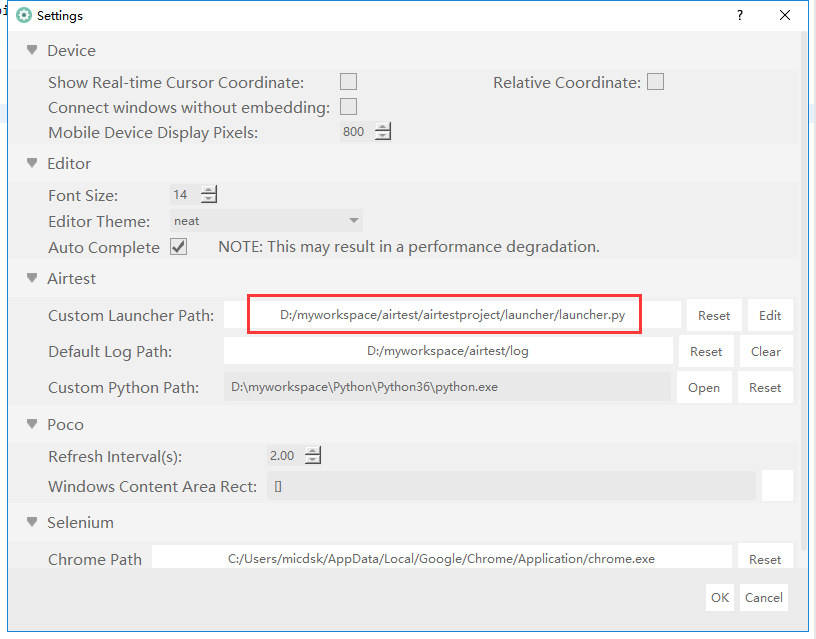
Task: Collapse the Editor section
Action: [32, 163]
